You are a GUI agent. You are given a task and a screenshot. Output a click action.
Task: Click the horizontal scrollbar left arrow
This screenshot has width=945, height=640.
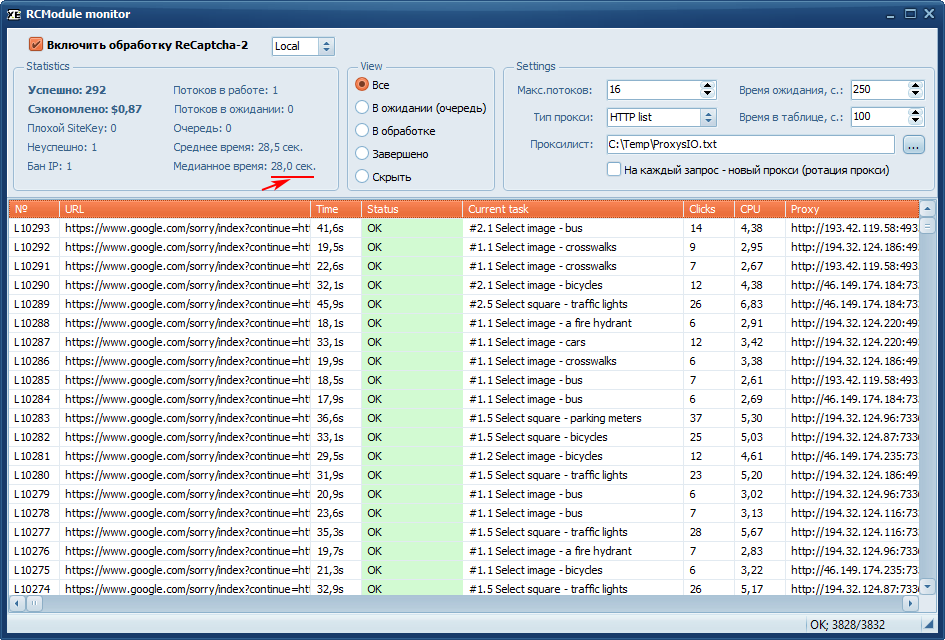click(x=18, y=604)
